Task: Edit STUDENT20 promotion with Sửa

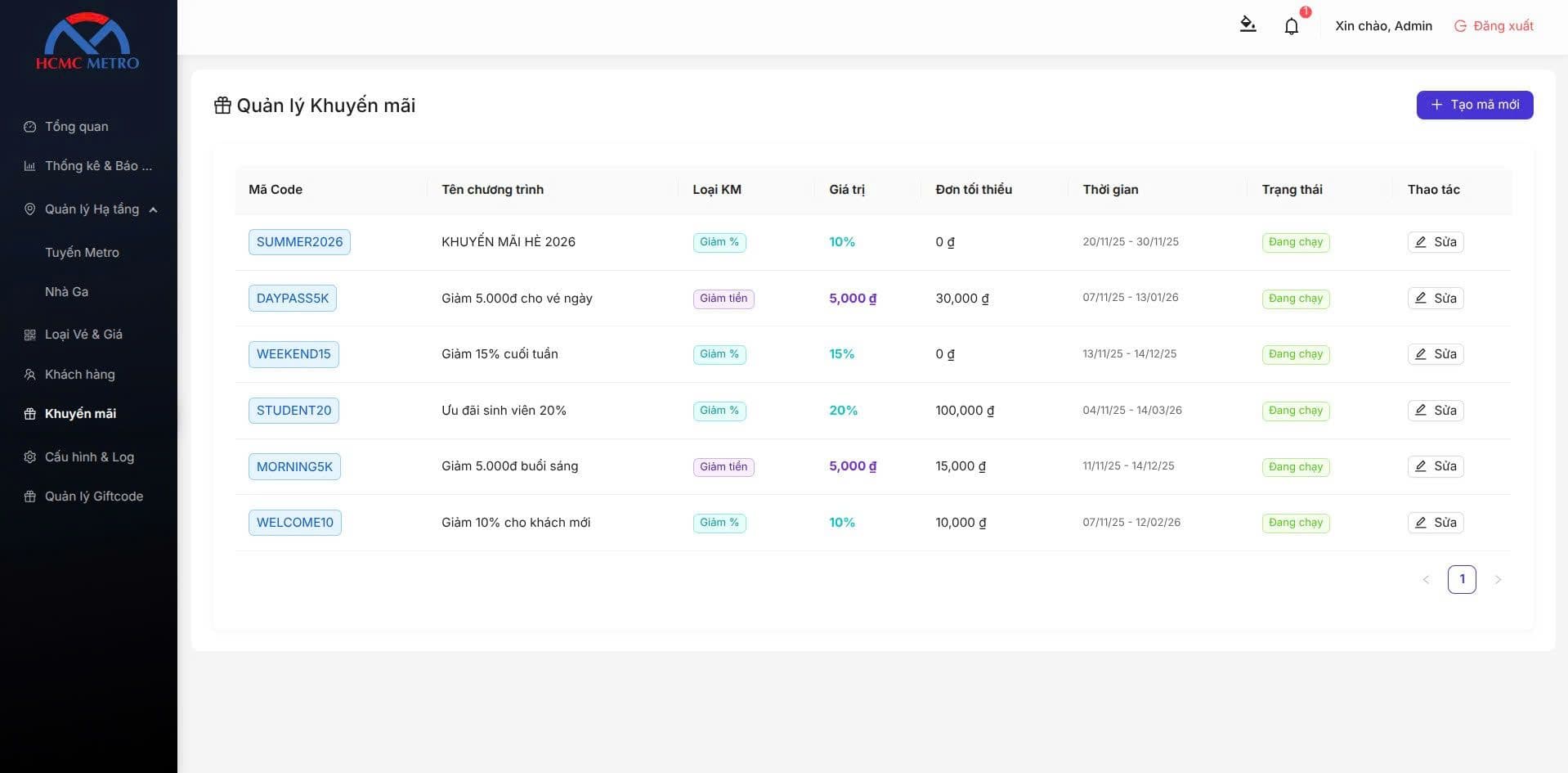Action: [1436, 411]
